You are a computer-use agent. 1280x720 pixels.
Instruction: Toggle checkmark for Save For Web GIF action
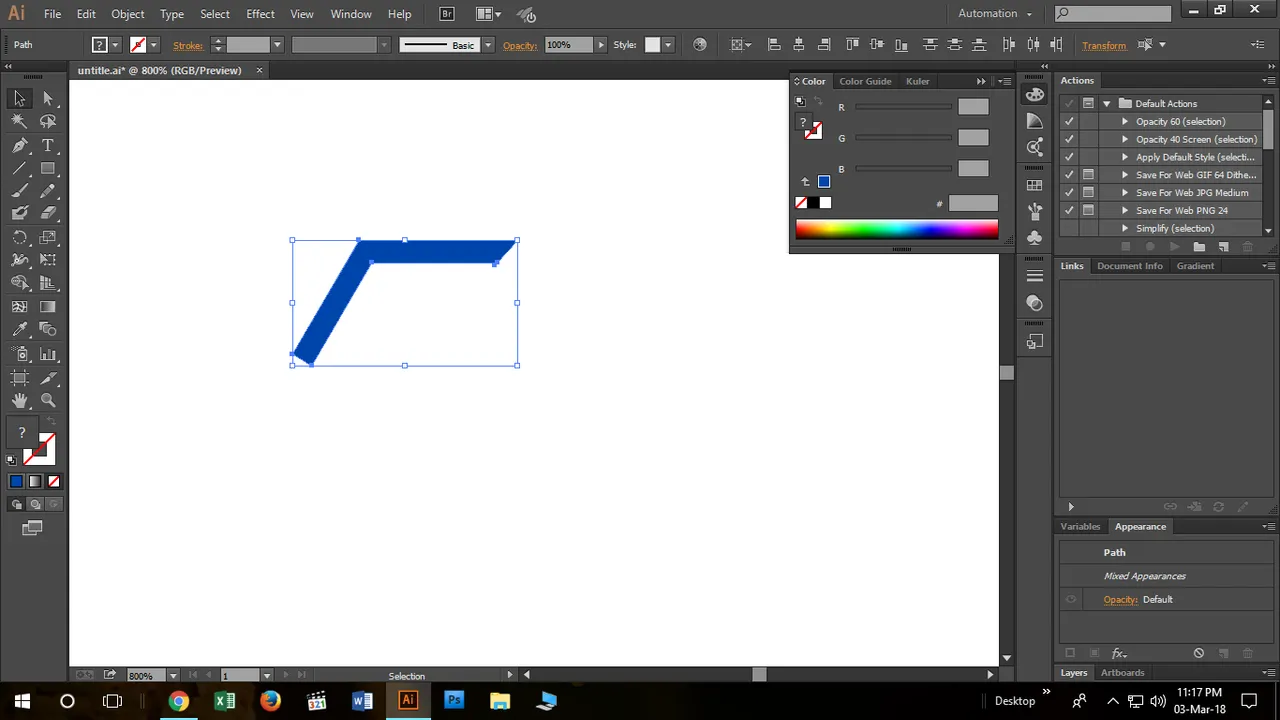click(1069, 175)
